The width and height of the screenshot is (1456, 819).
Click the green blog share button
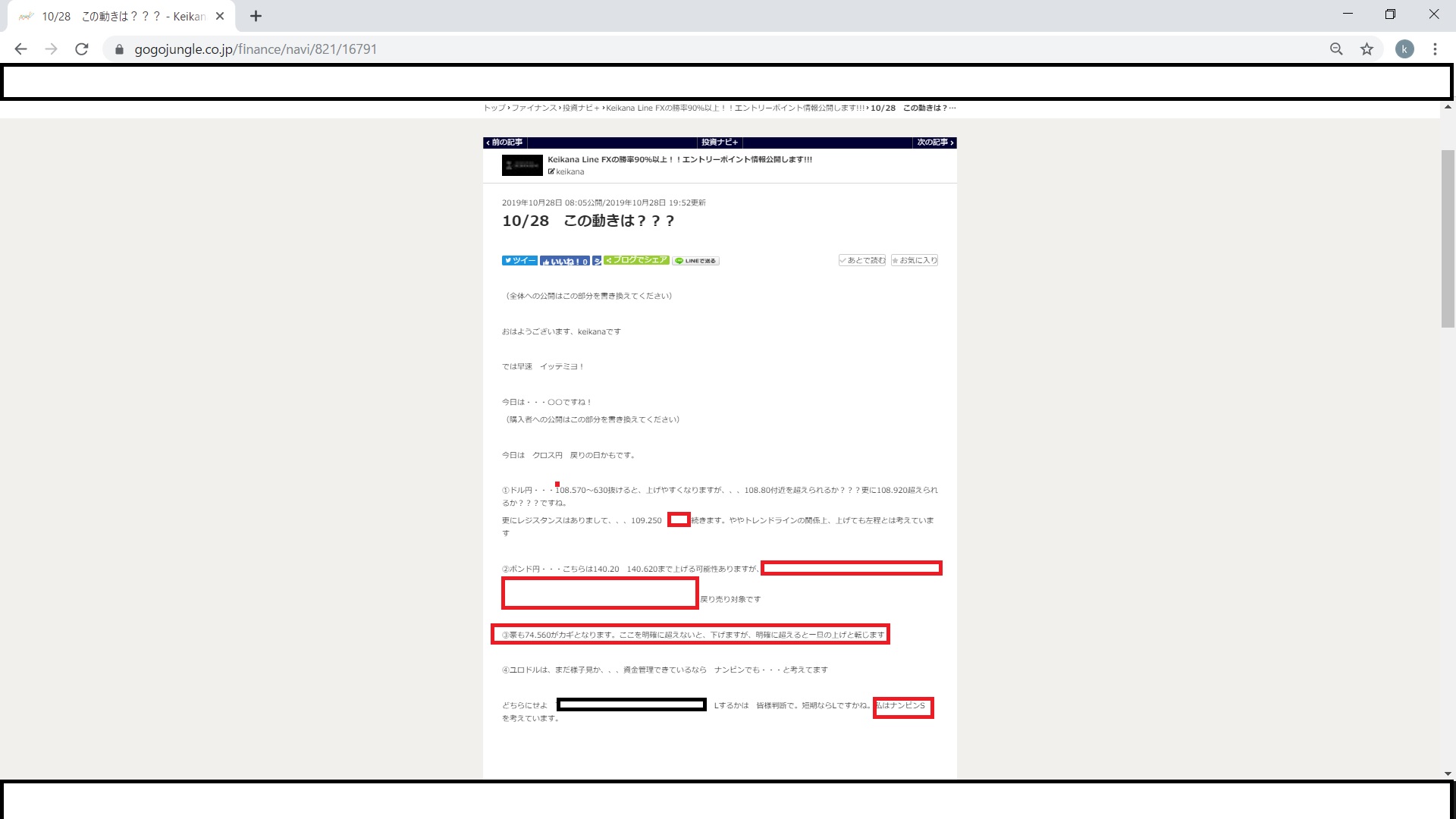pos(636,260)
